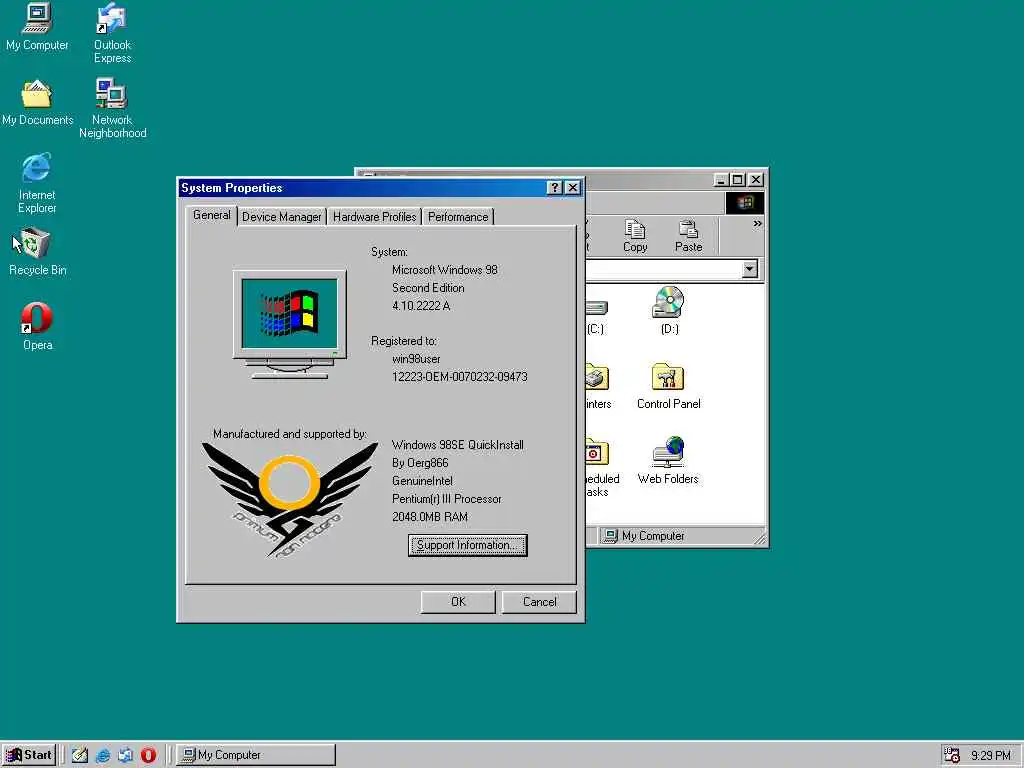
Task: Select the Outlook Express desktop shortcut
Action: [x=112, y=33]
